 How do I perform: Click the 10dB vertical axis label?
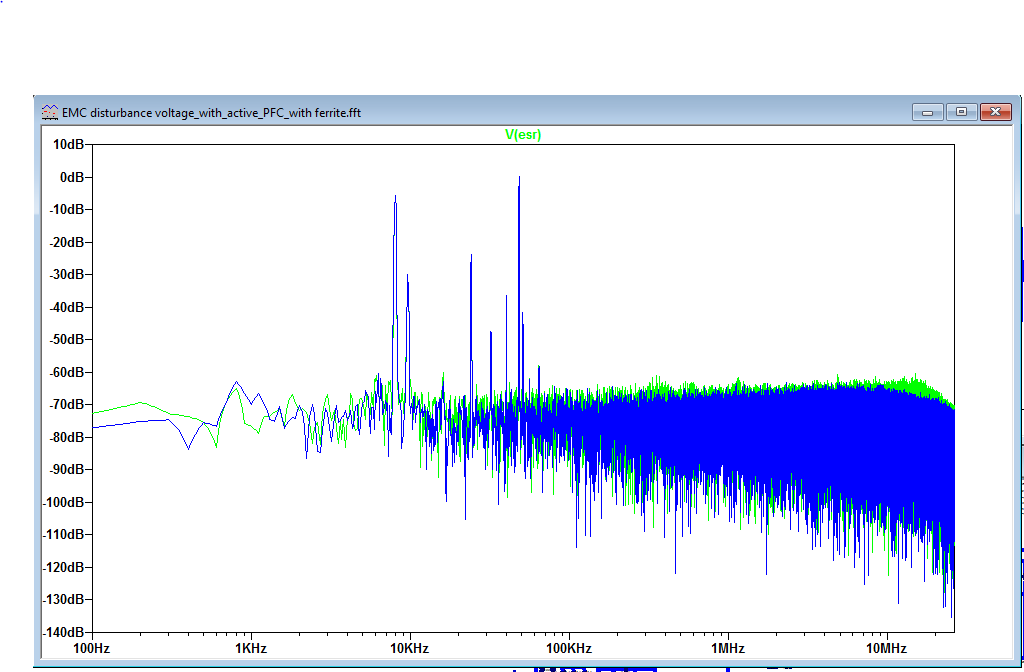point(69,145)
